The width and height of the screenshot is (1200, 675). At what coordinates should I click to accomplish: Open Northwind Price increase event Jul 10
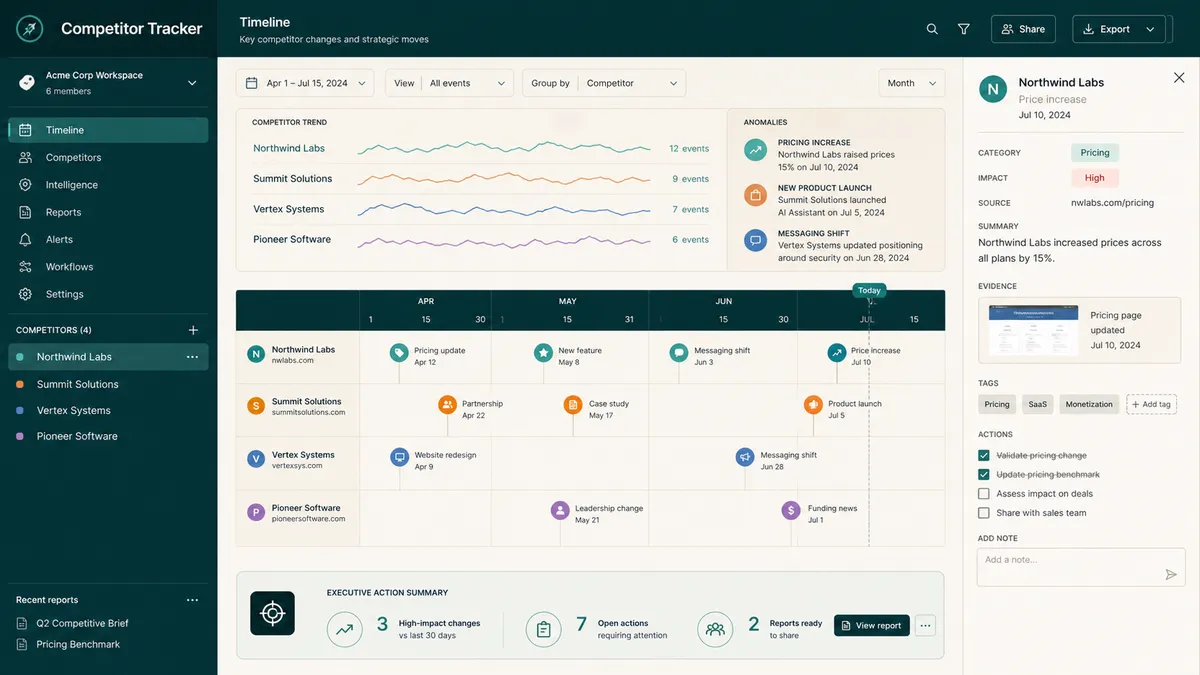pyautogui.click(x=836, y=353)
